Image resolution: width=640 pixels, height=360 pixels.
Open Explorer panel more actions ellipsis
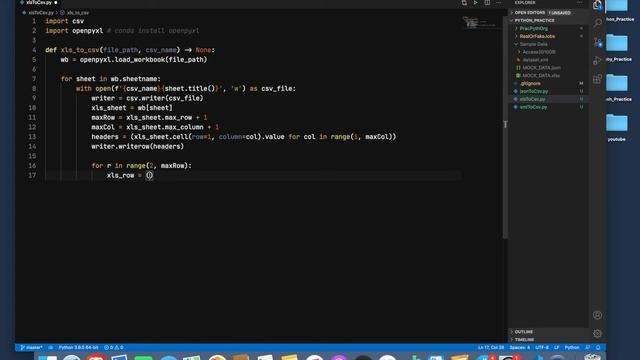580,3
